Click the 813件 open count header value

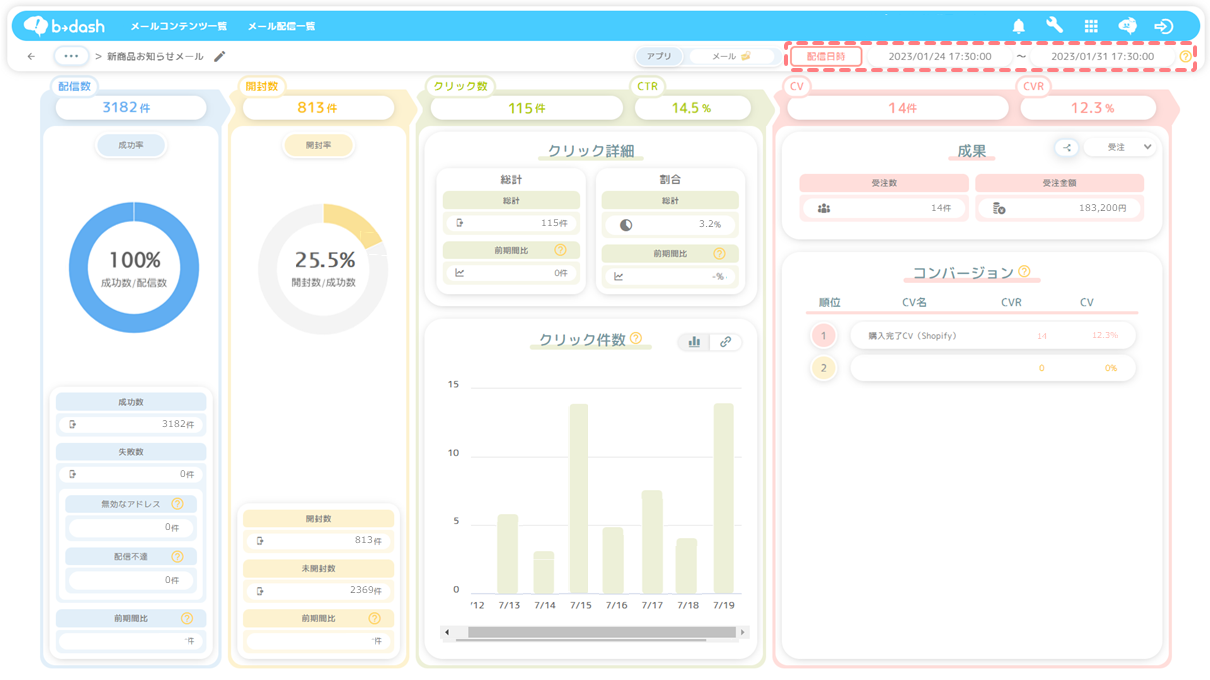[x=318, y=107]
